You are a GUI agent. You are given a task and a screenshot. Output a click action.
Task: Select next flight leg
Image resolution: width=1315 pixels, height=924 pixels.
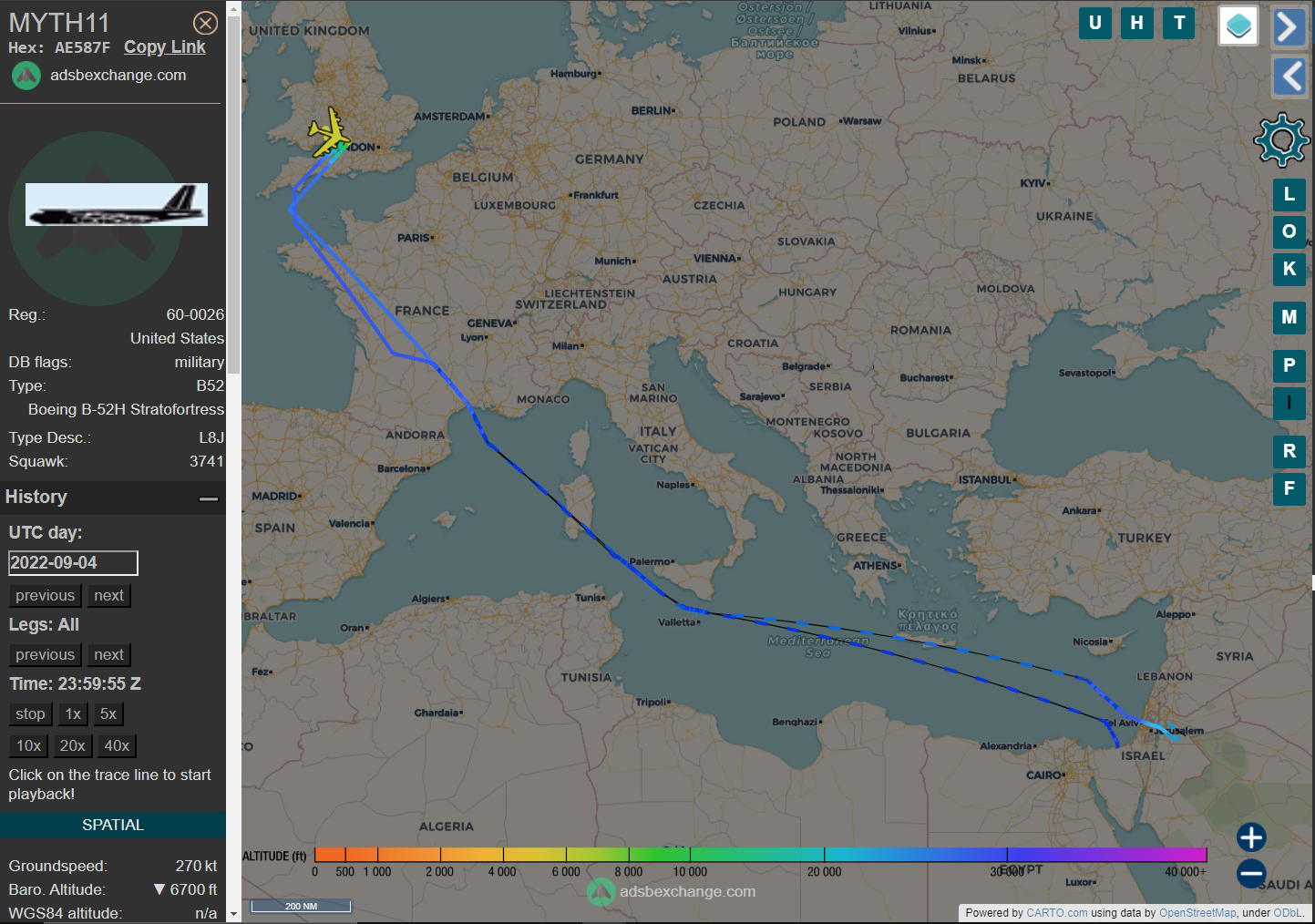point(109,654)
